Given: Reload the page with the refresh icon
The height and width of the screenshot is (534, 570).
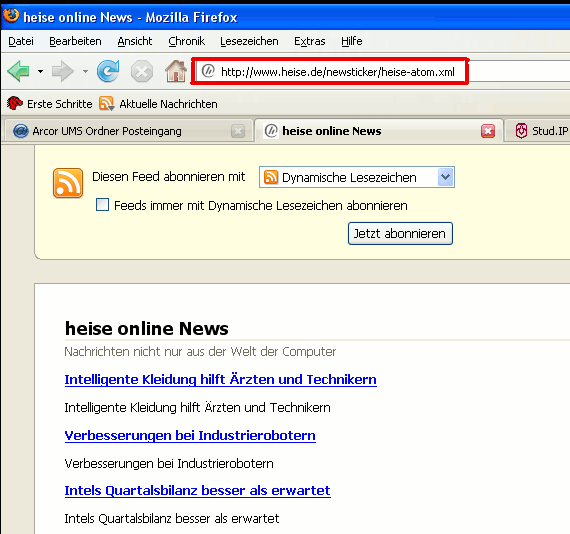Looking at the screenshot, I should pos(108,71).
